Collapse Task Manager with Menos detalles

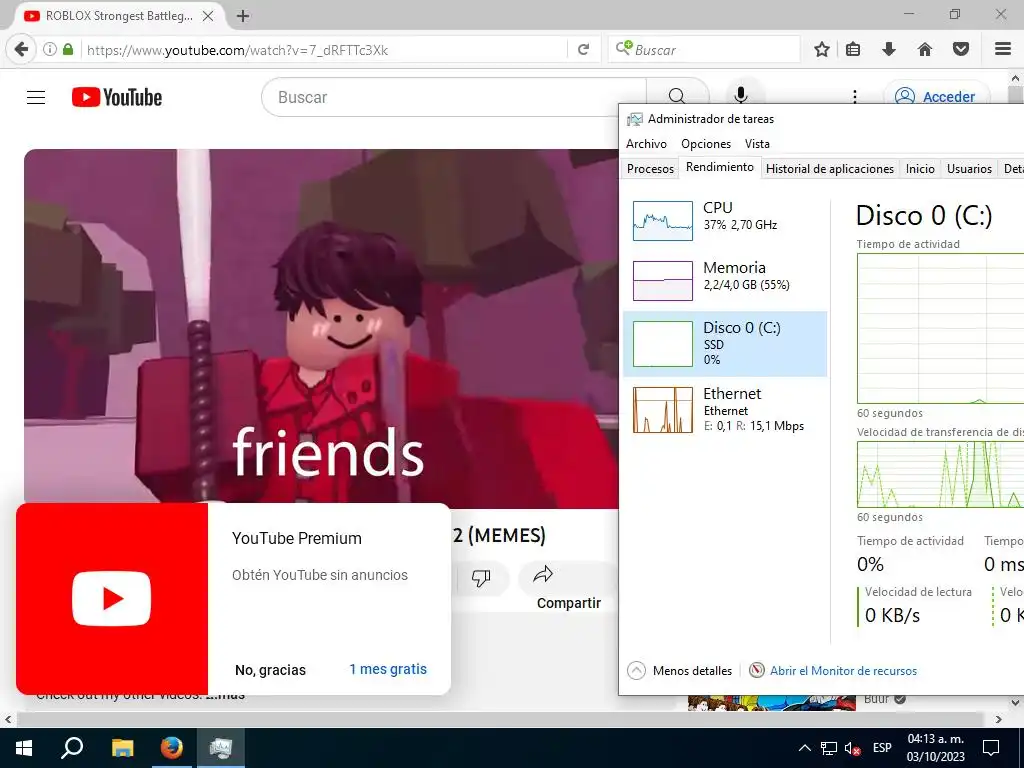coord(680,671)
